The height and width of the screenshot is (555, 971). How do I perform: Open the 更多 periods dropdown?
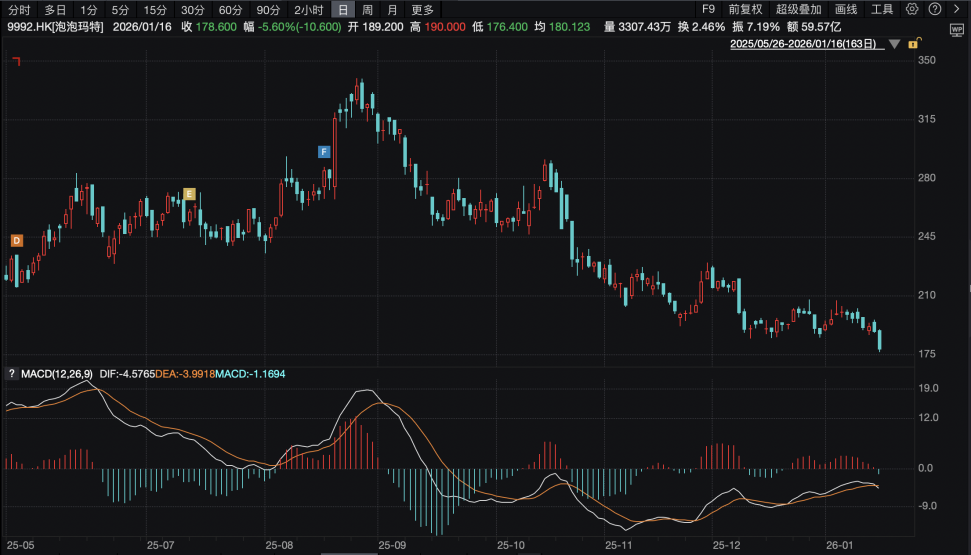pos(423,9)
